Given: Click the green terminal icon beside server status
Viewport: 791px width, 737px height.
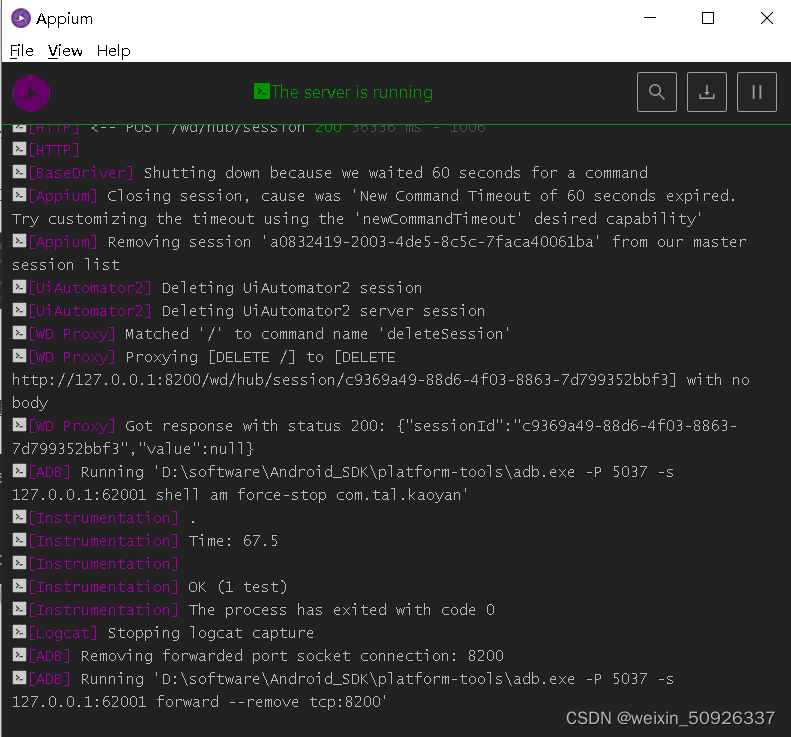Looking at the screenshot, I should [261, 91].
